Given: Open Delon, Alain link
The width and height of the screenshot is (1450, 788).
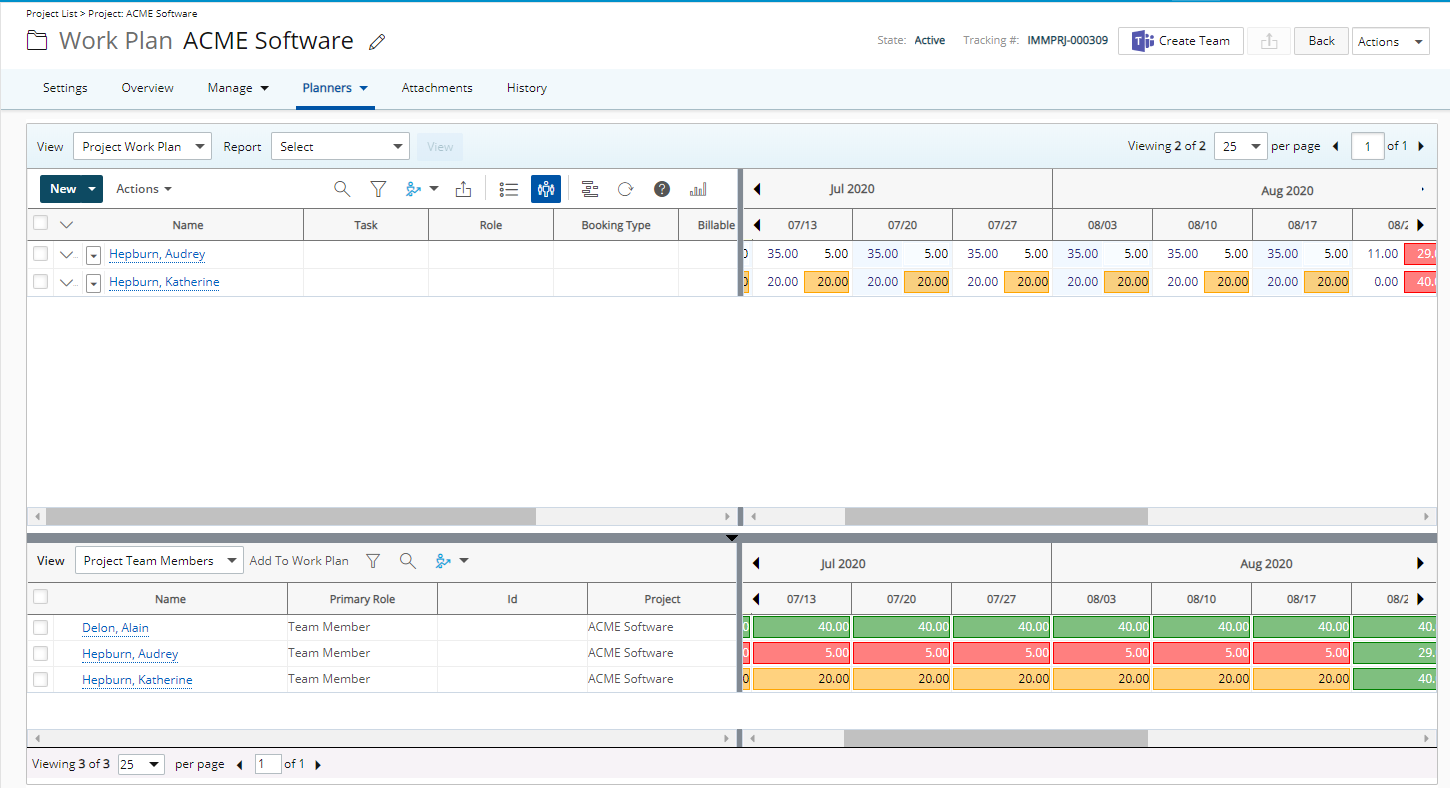Looking at the screenshot, I should pyautogui.click(x=116, y=628).
